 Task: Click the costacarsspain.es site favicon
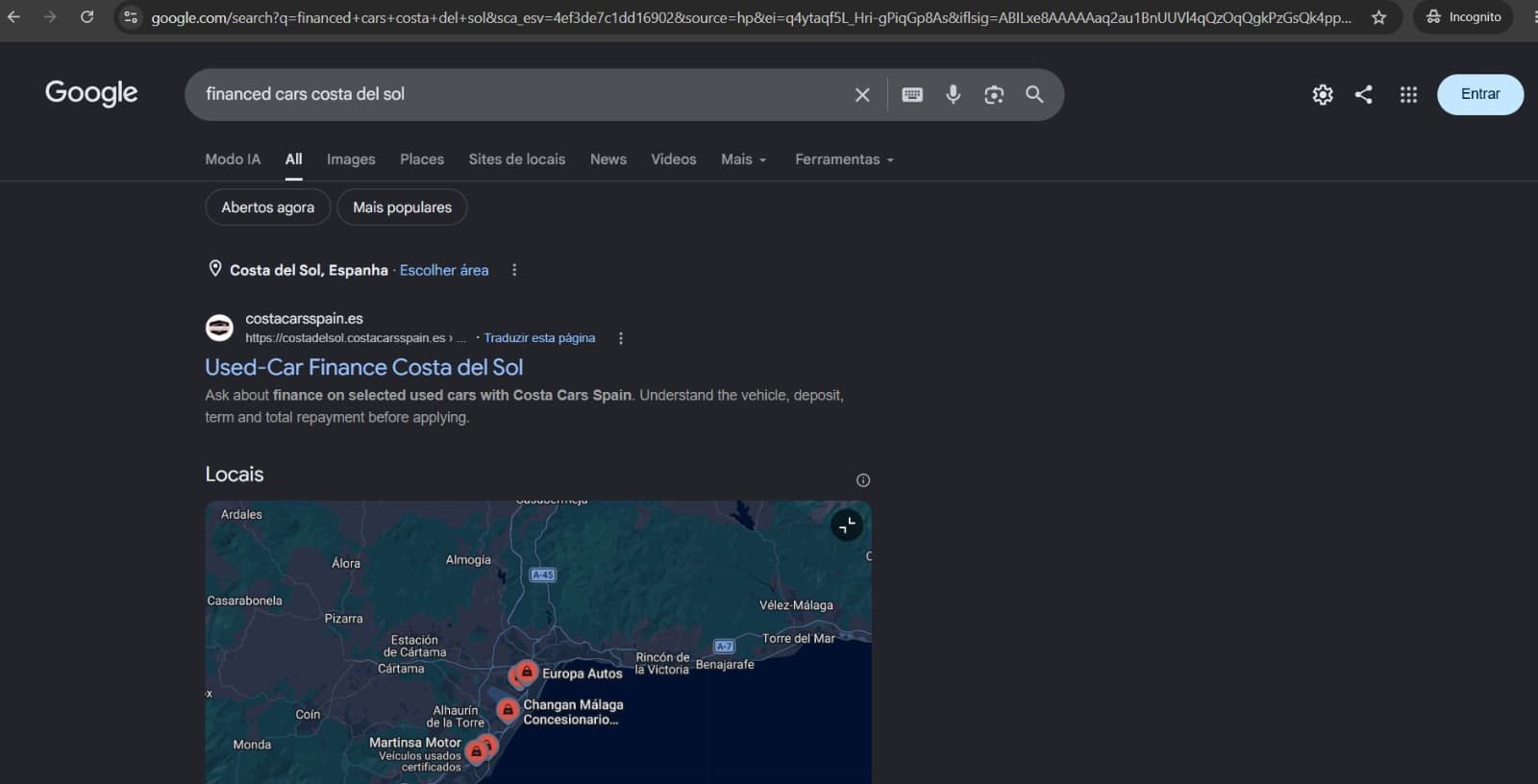coord(220,328)
